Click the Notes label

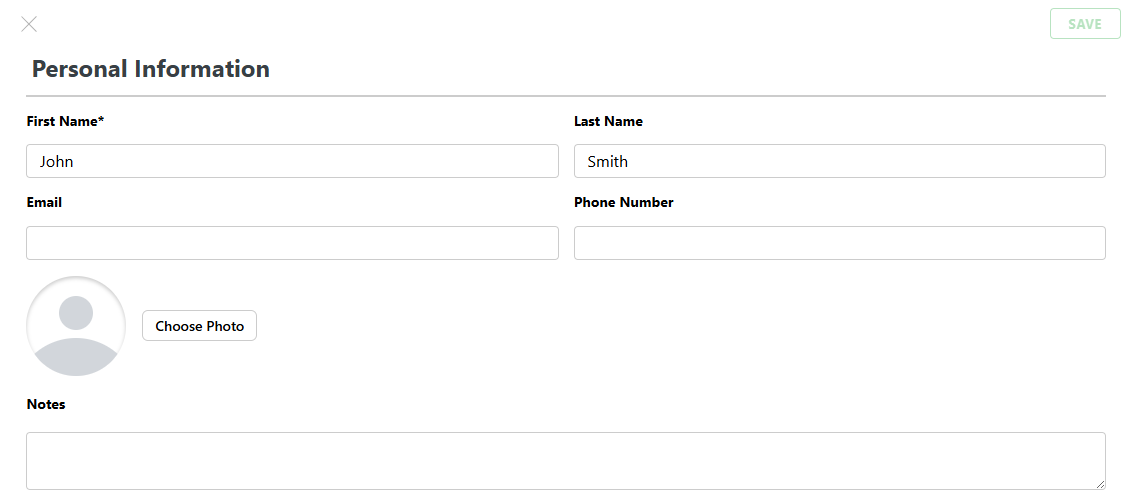(46, 404)
